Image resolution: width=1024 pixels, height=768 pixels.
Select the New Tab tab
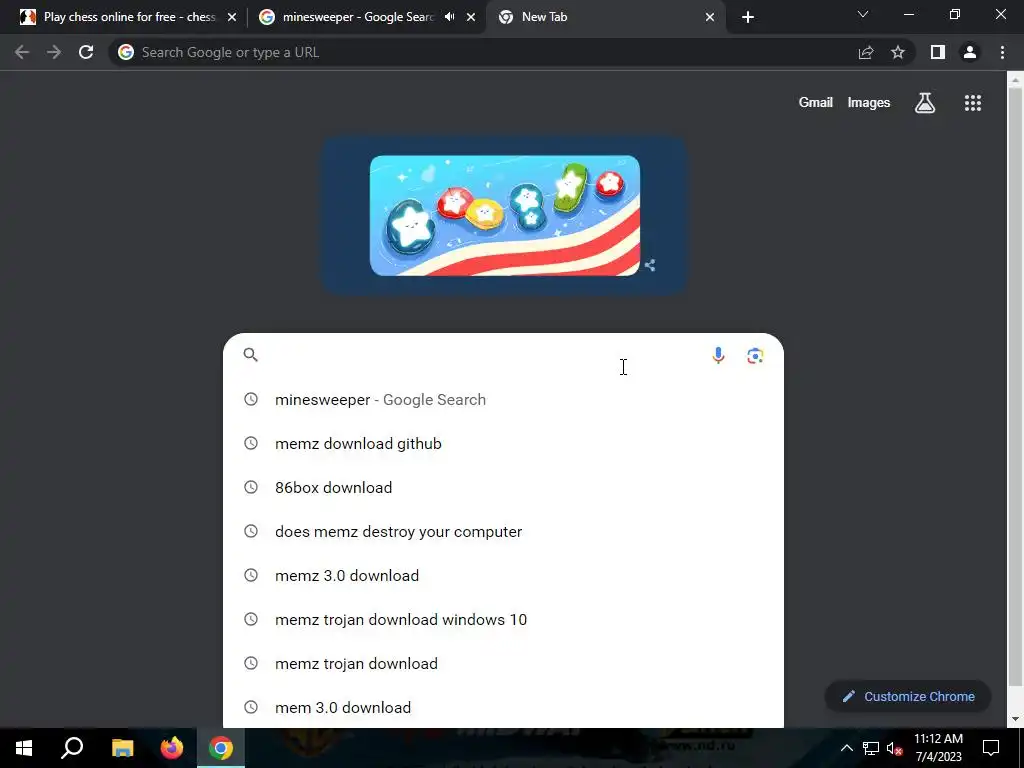[x=604, y=17]
